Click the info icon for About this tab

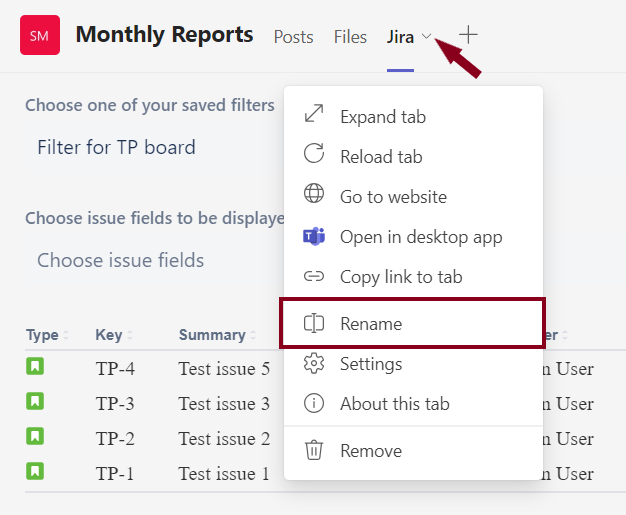[314, 404]
